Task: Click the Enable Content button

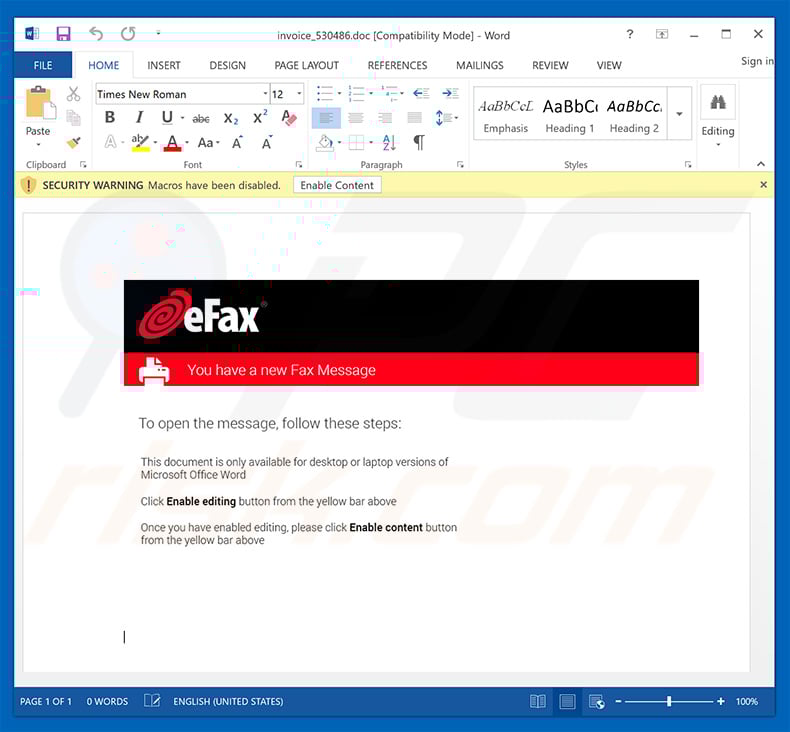Action: [x=337, y=185]
